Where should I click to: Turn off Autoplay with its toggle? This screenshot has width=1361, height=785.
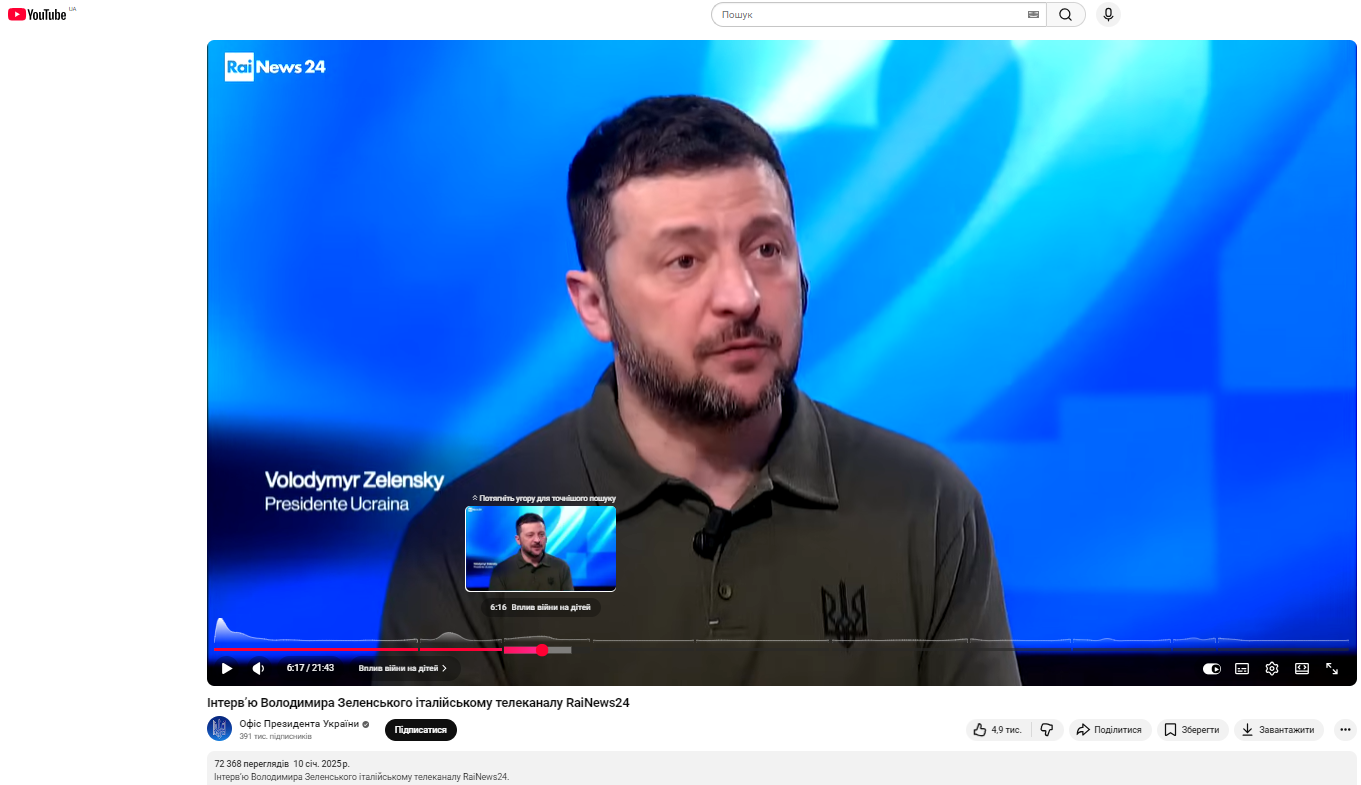click(1212, 668)
